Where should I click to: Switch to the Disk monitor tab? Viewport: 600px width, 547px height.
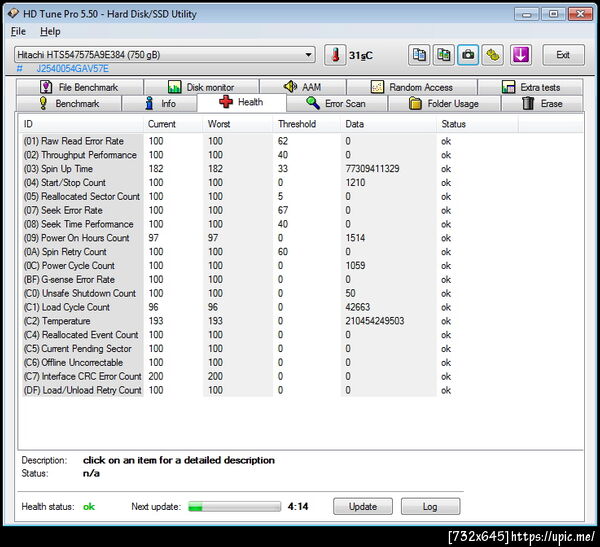point(201,87)
